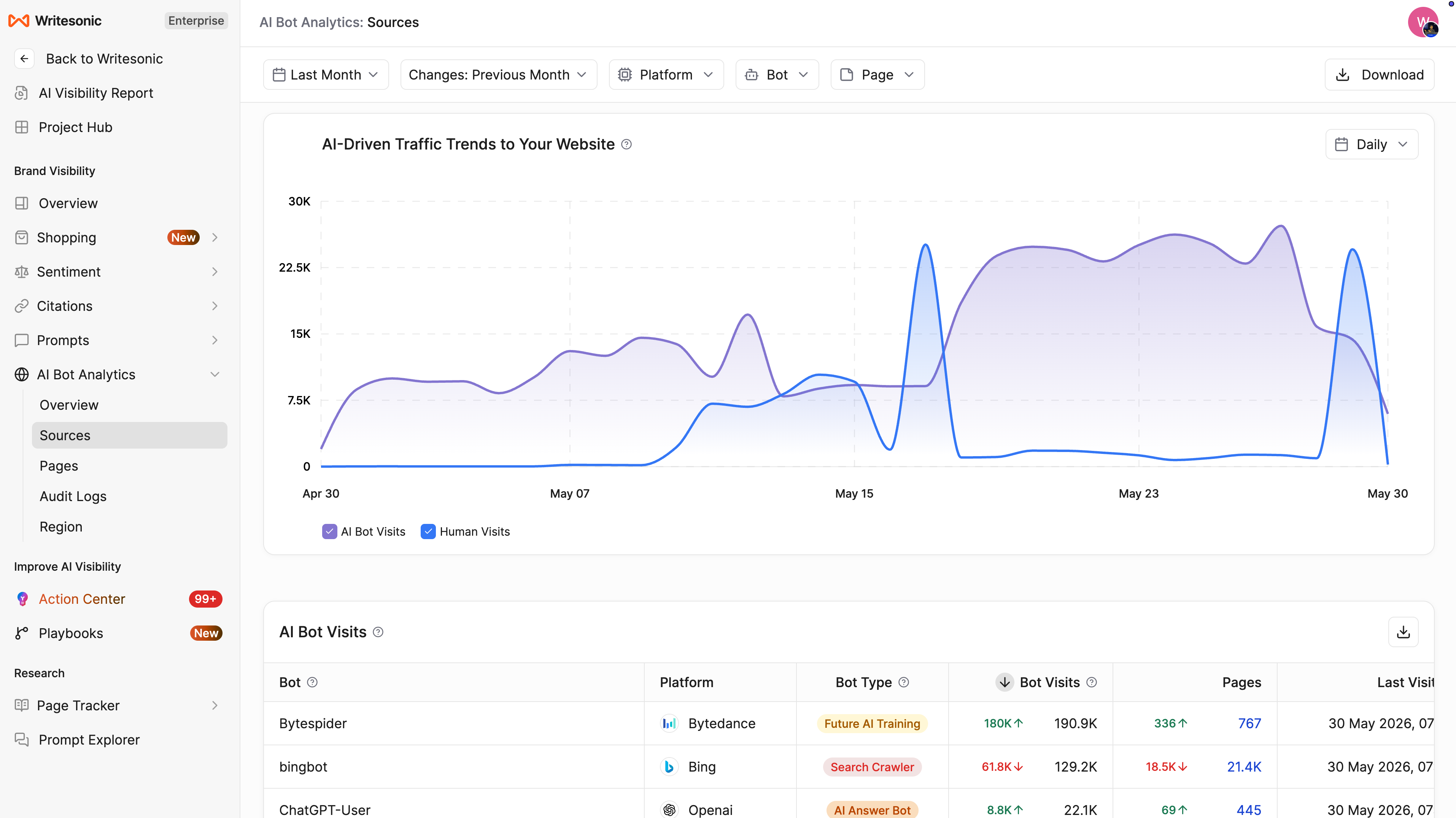Click the AI Answer Bot tag
Screen dimensions: 1456x818
pos(872,810)
